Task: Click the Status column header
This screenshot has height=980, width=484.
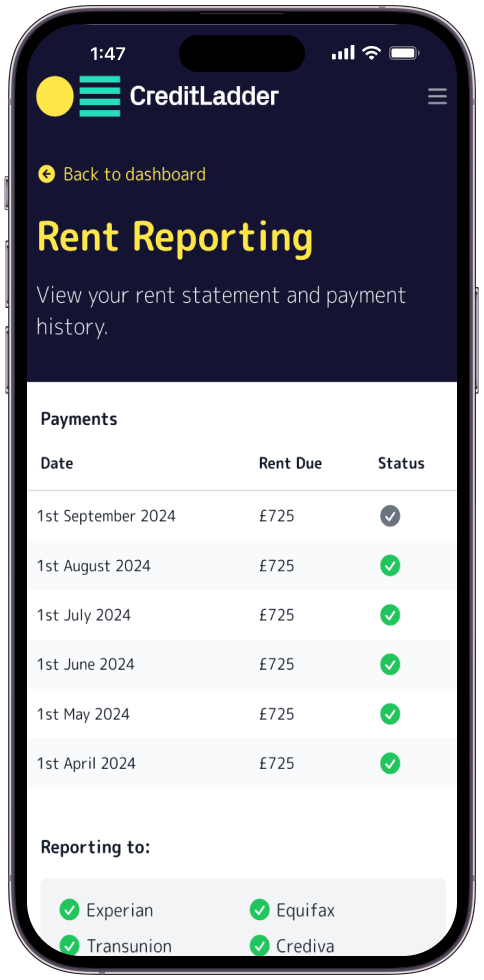Action: pos(401,463)
